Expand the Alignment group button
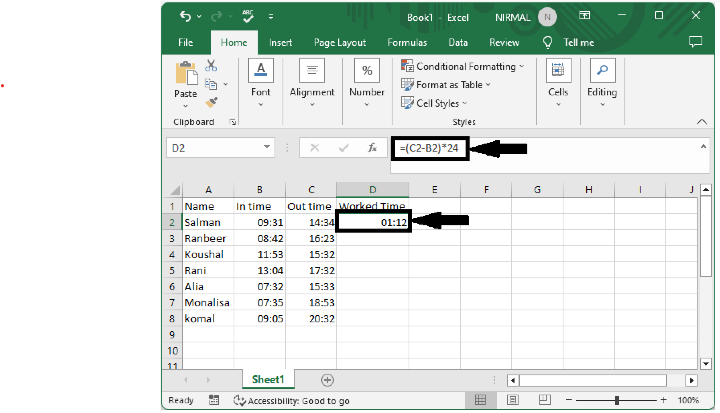 pos(312,83)
